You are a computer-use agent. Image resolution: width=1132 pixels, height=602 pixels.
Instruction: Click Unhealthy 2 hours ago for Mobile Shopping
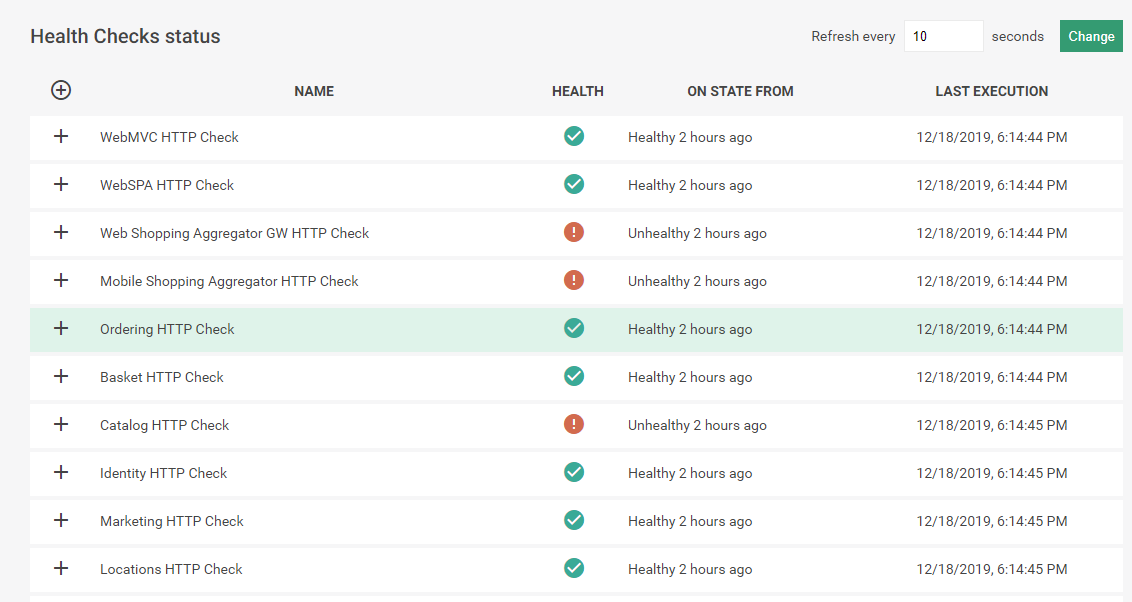(697, 281)
